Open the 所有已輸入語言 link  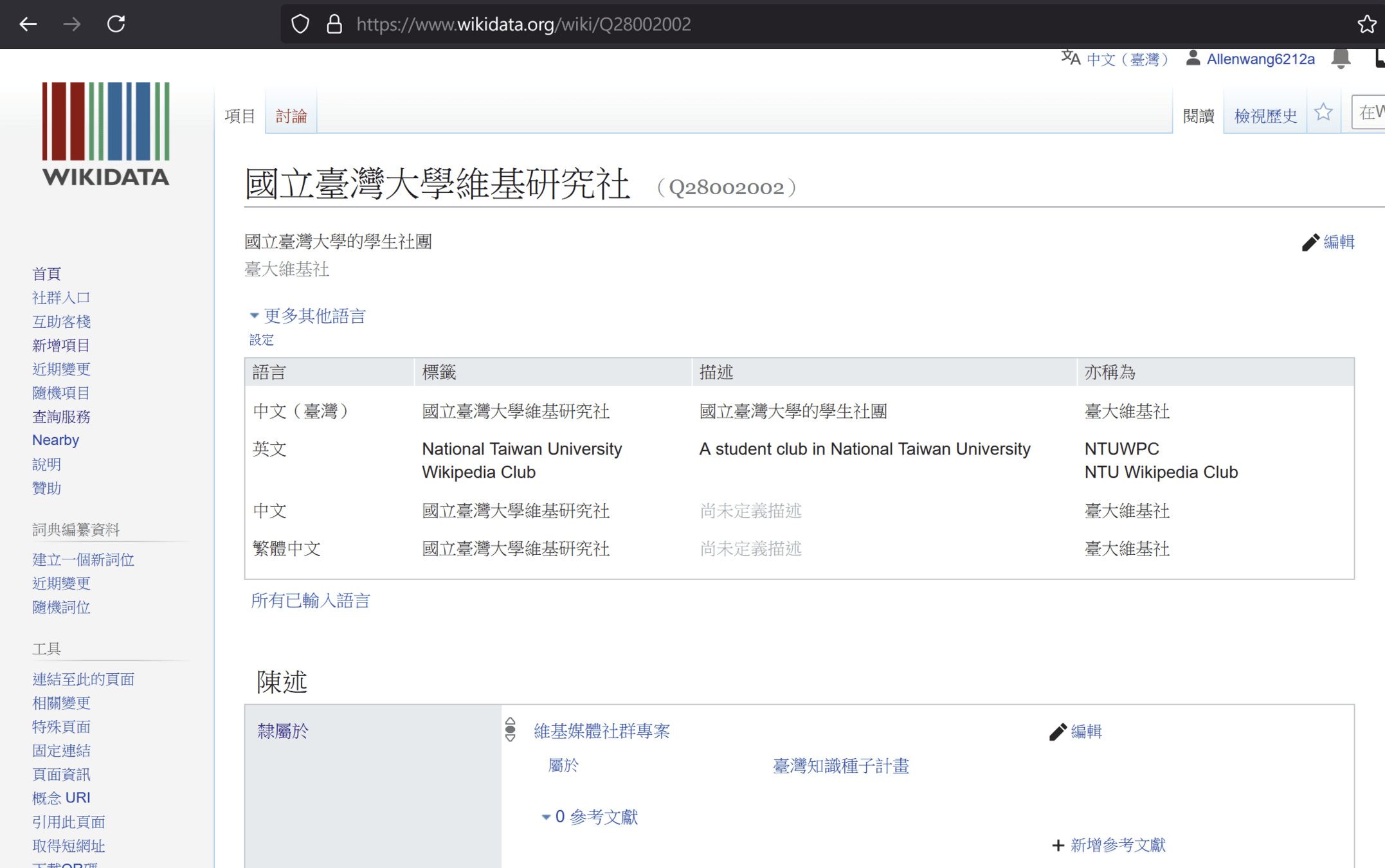311,600
